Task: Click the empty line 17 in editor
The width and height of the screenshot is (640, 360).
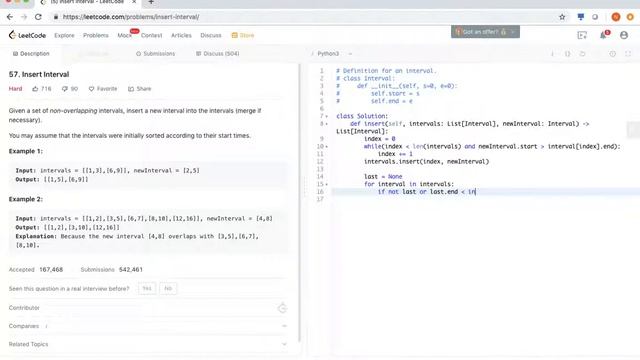Action: 486,199
